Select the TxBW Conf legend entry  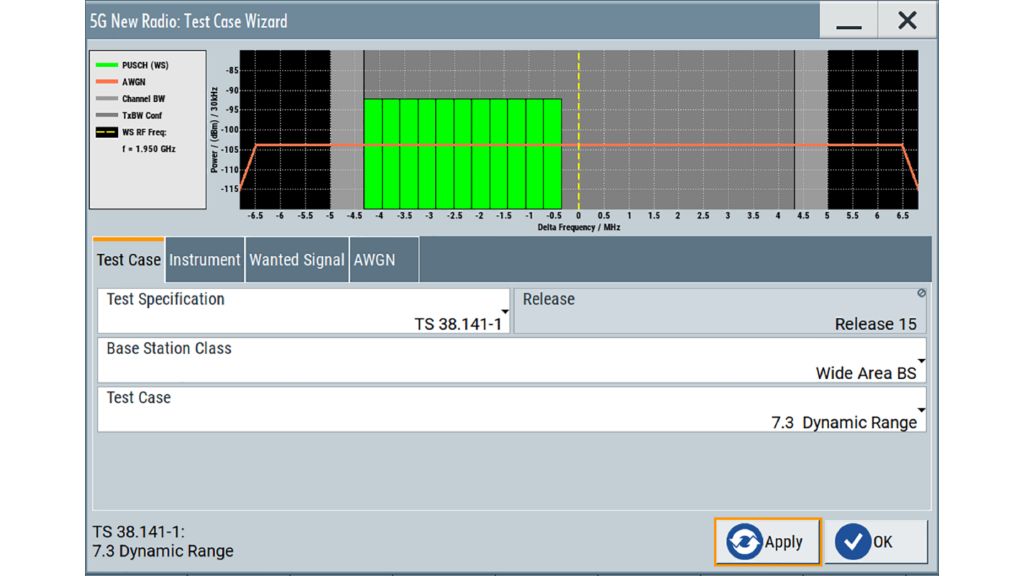click(x=143, y=115)
